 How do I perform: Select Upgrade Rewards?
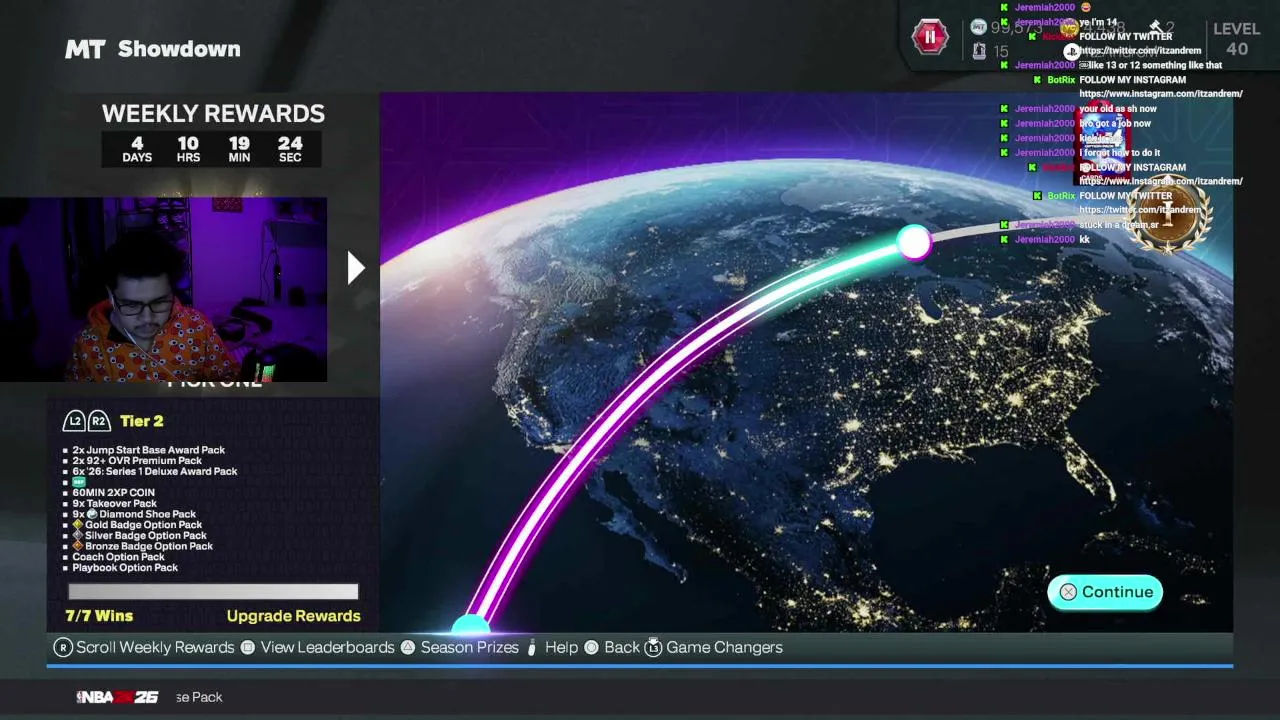(x=293, y=616)
